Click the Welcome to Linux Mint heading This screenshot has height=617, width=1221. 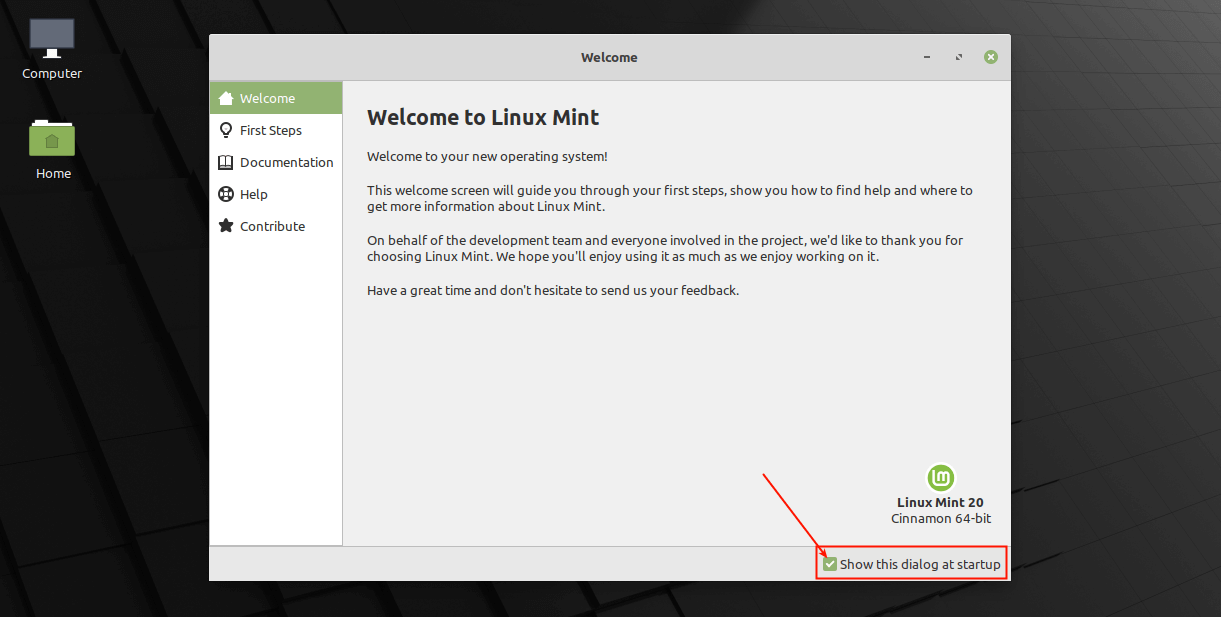[x=483, y=117]
